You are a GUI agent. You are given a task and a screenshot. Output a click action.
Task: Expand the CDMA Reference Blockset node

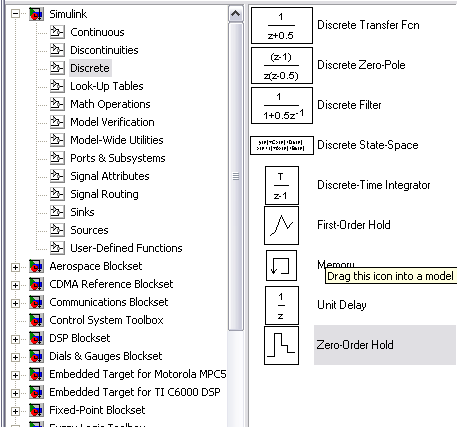(x=15, y=285)
